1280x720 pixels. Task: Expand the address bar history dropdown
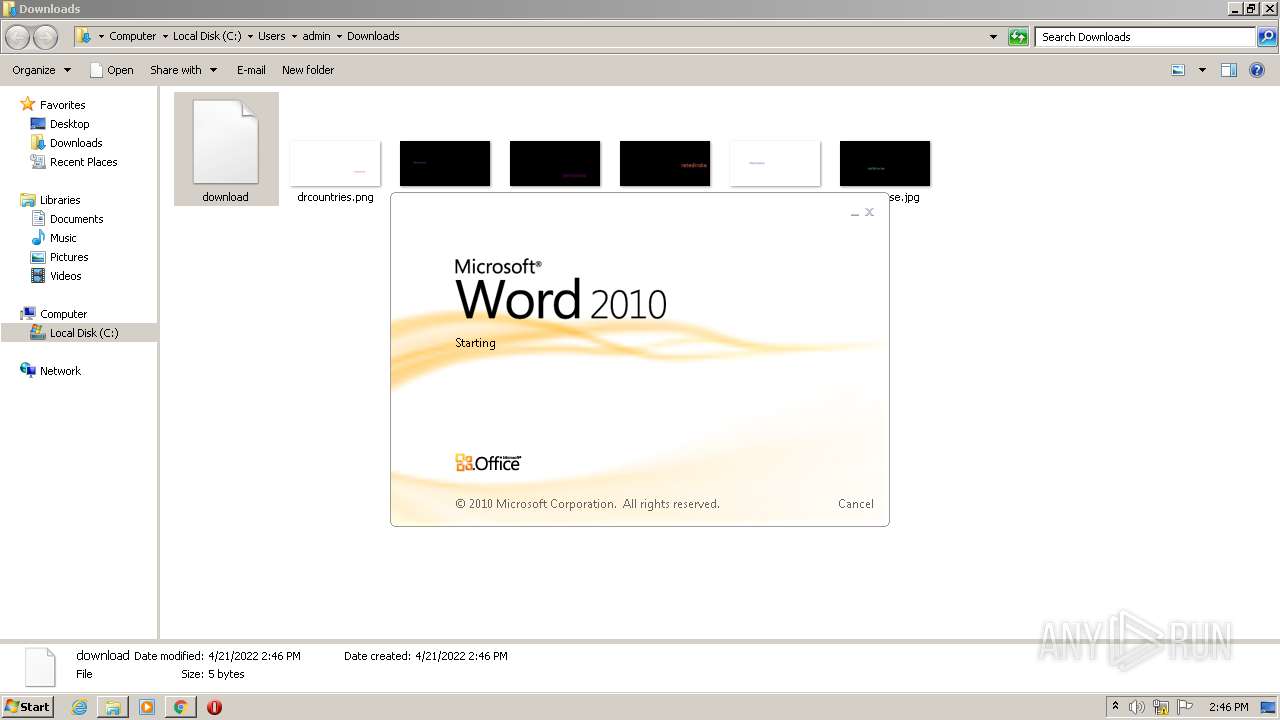[x=993, y=37]
